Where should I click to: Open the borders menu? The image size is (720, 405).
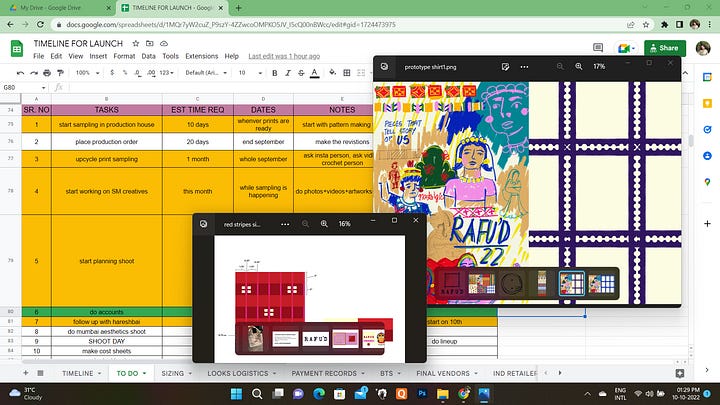point(347,73)
